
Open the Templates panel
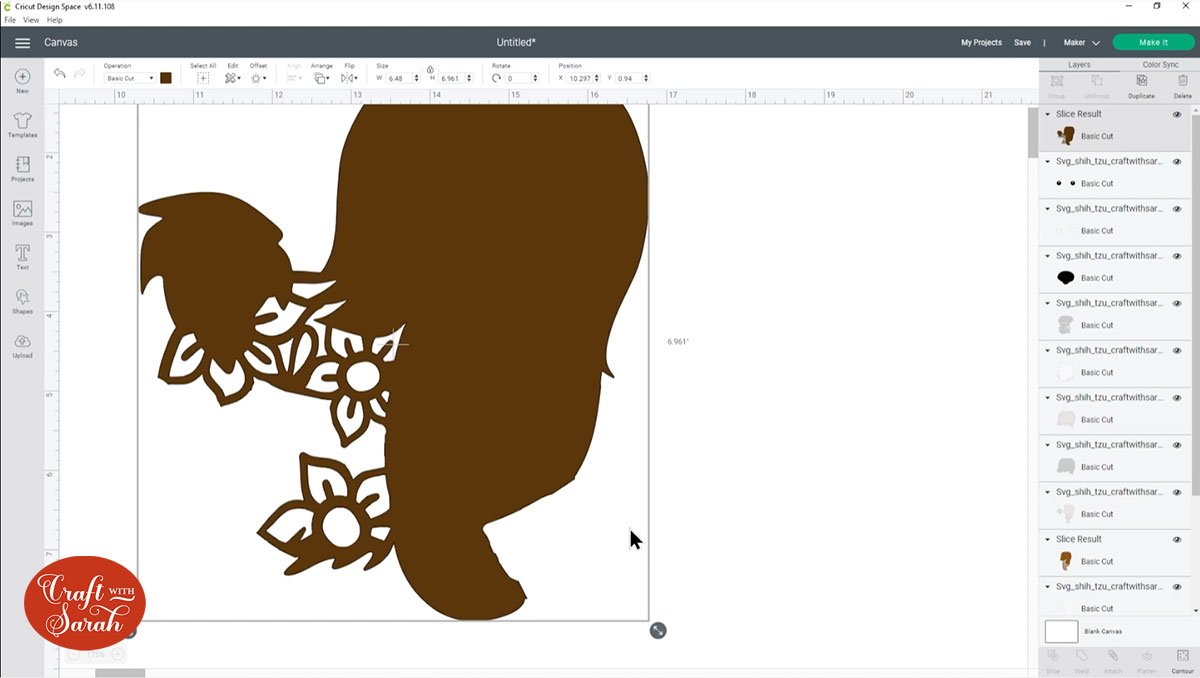tap(22, 124)
